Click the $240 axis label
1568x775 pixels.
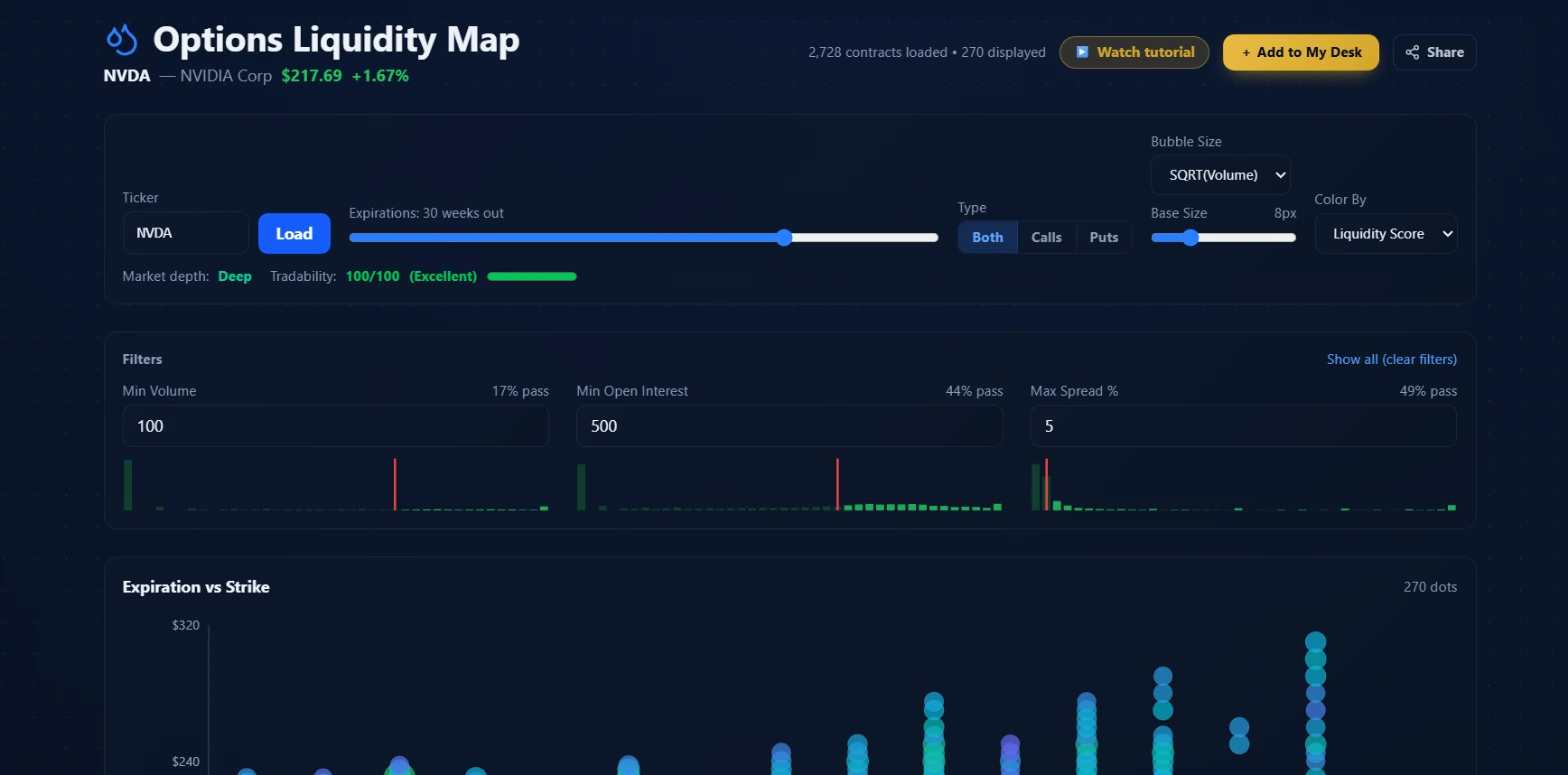pos(186,761)
